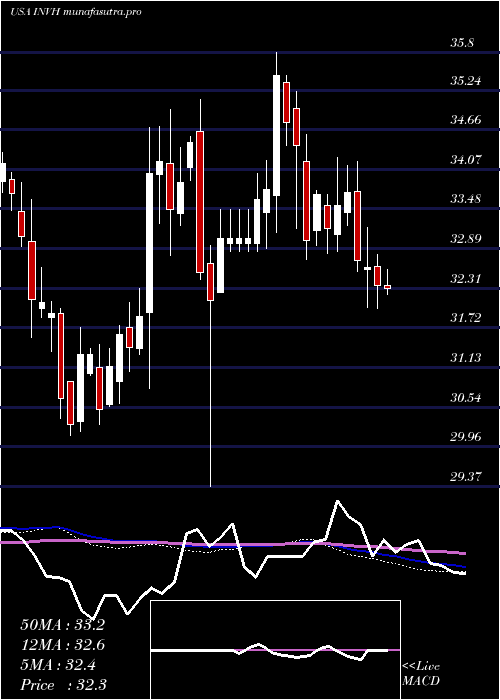This screenshot has width=500, height=700.
Task: Click the 30.54 price axis label
Action: 466,397
